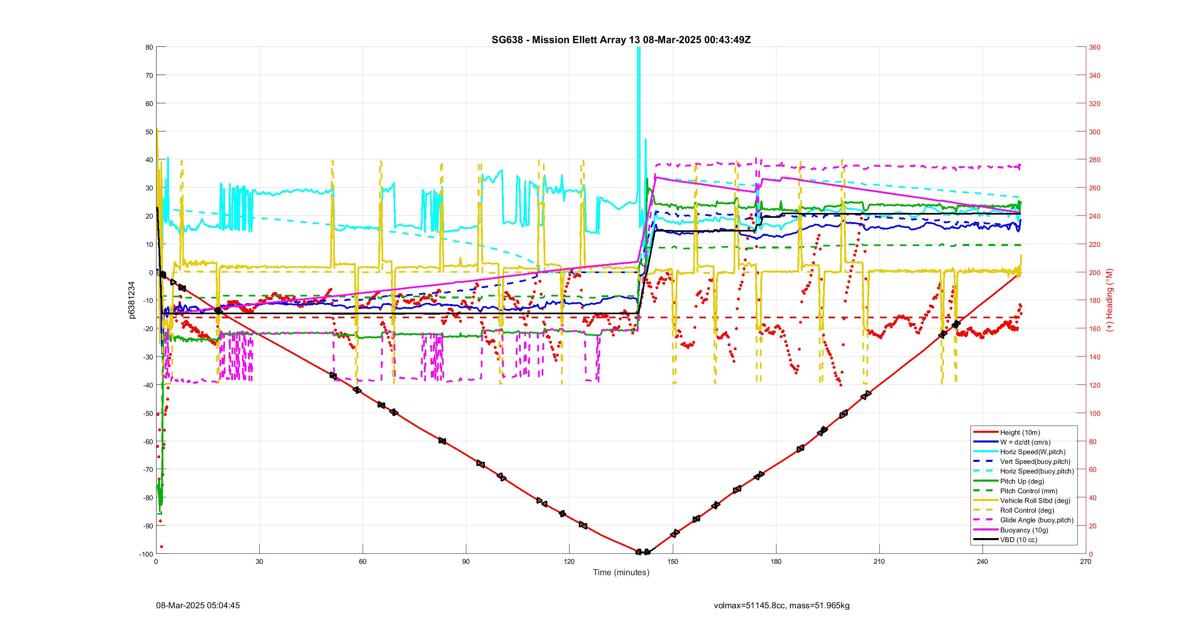This screenshot has width=1200, height=622.
Task: Click the "Vert Speed(buoy,pitch)" legend entry
Action: 1037,461
